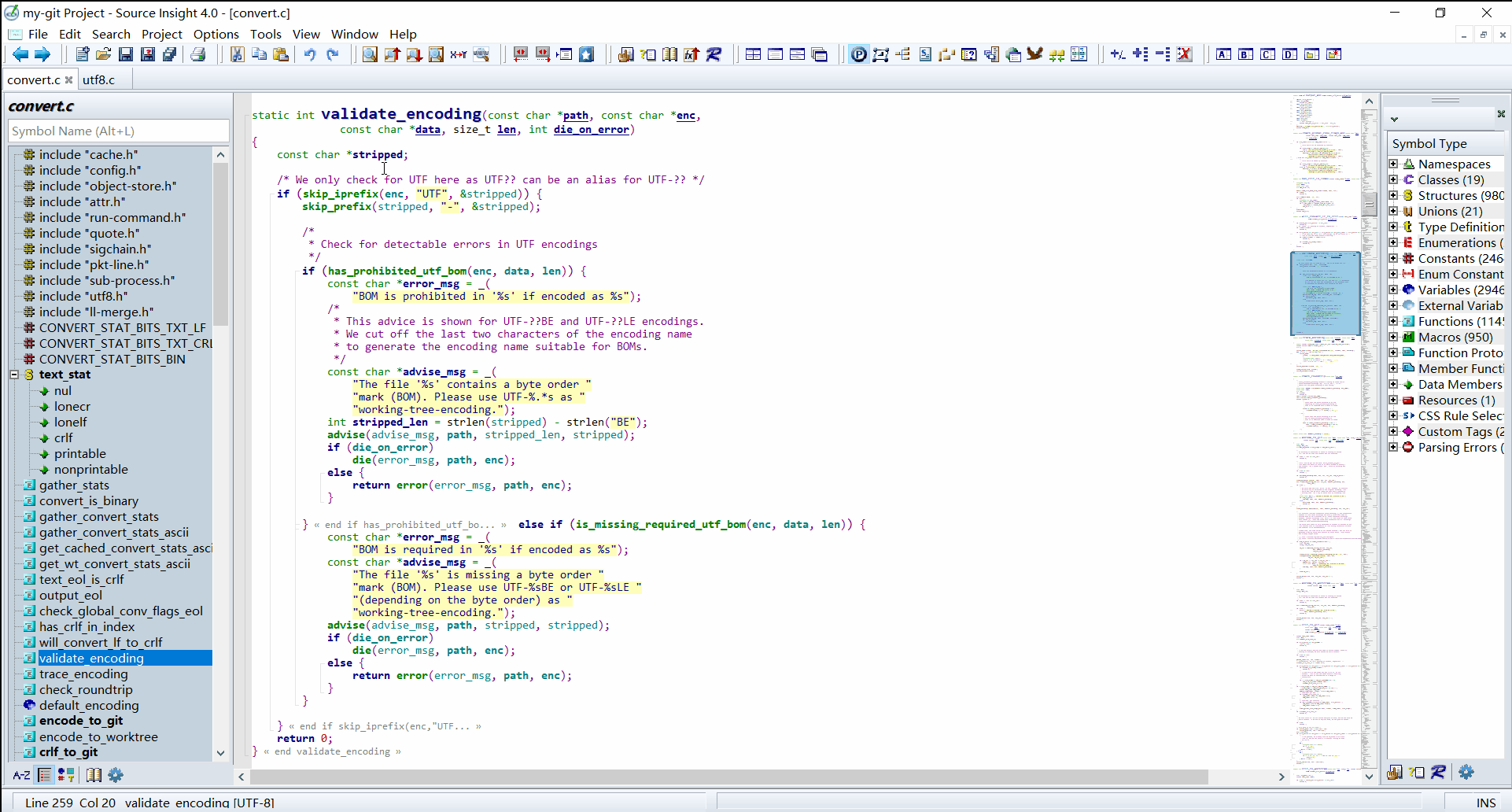
Task: Paste using the clipboard icon
Action: (281, 54)
